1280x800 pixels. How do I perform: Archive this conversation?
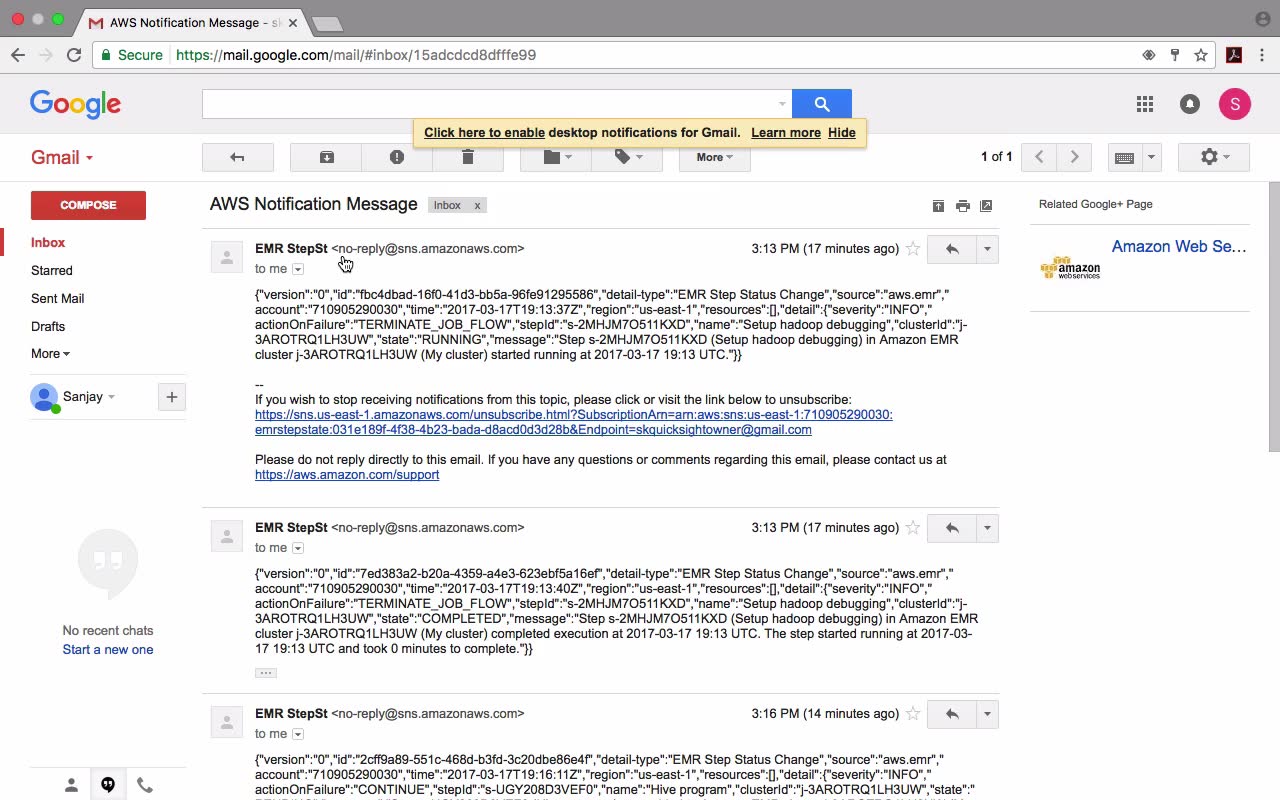326,157
